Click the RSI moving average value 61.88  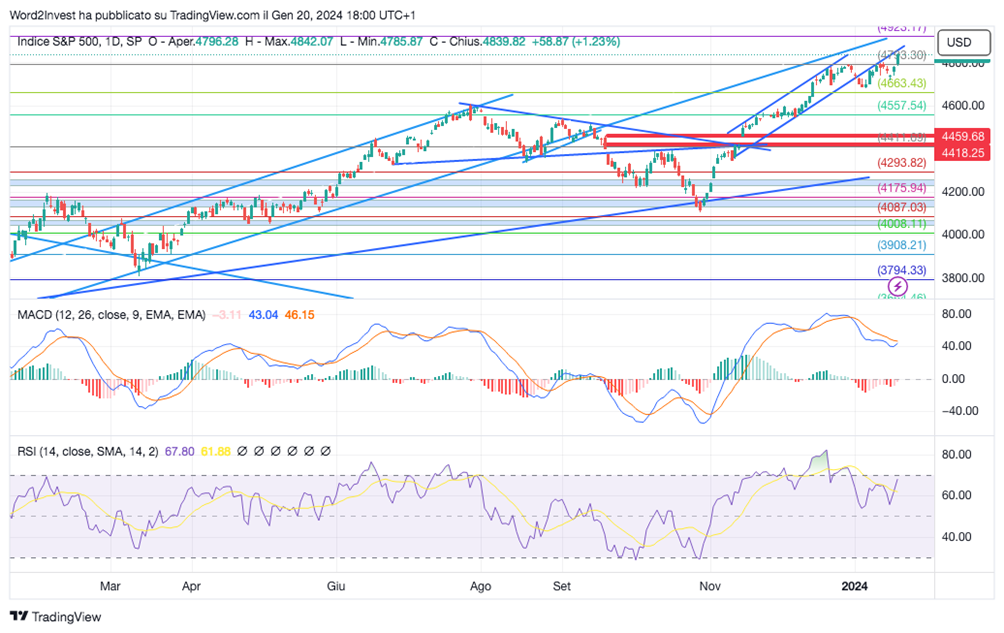point(216,452)
